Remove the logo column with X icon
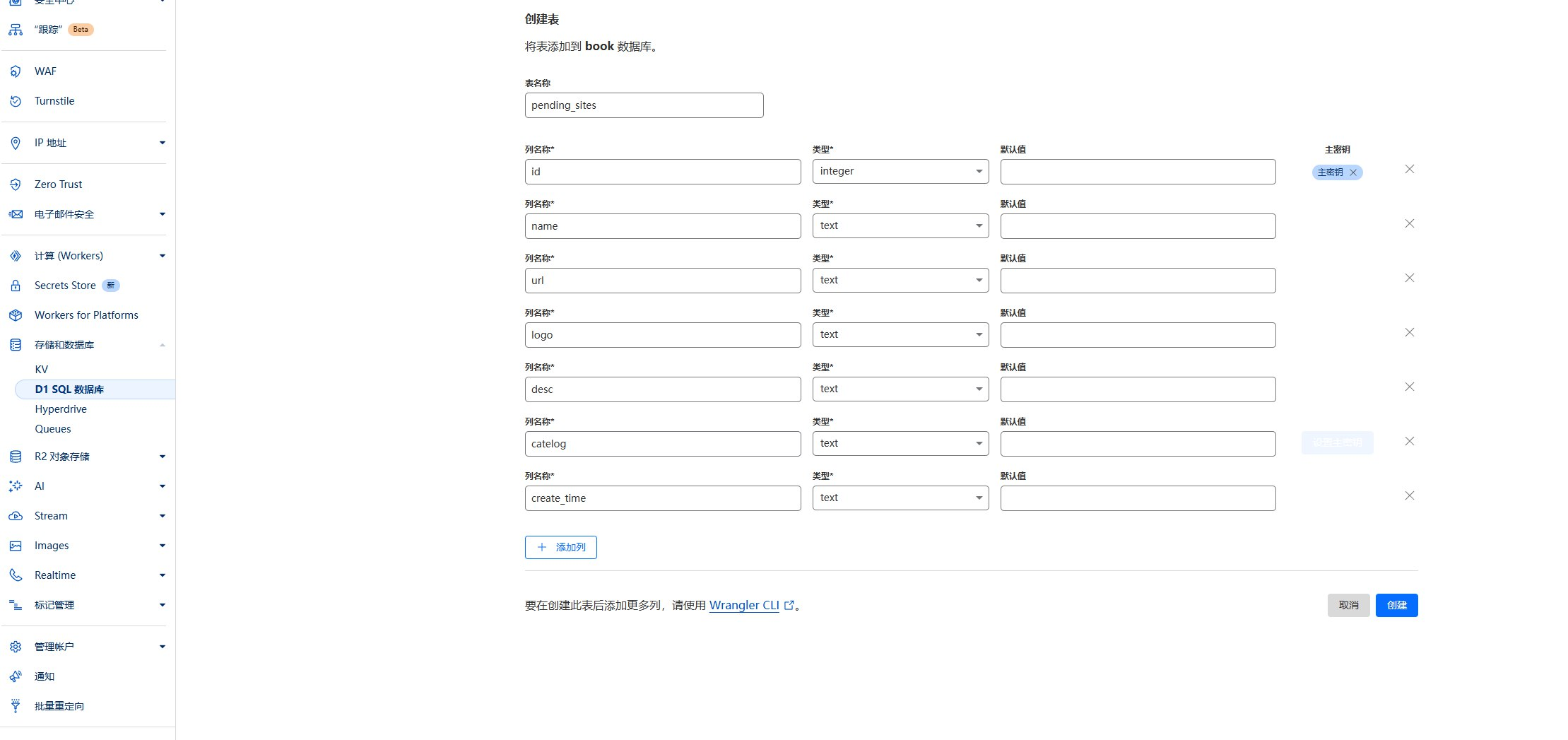Image resolution: width=1568 pixels, height=740 pixels. 1409,333
